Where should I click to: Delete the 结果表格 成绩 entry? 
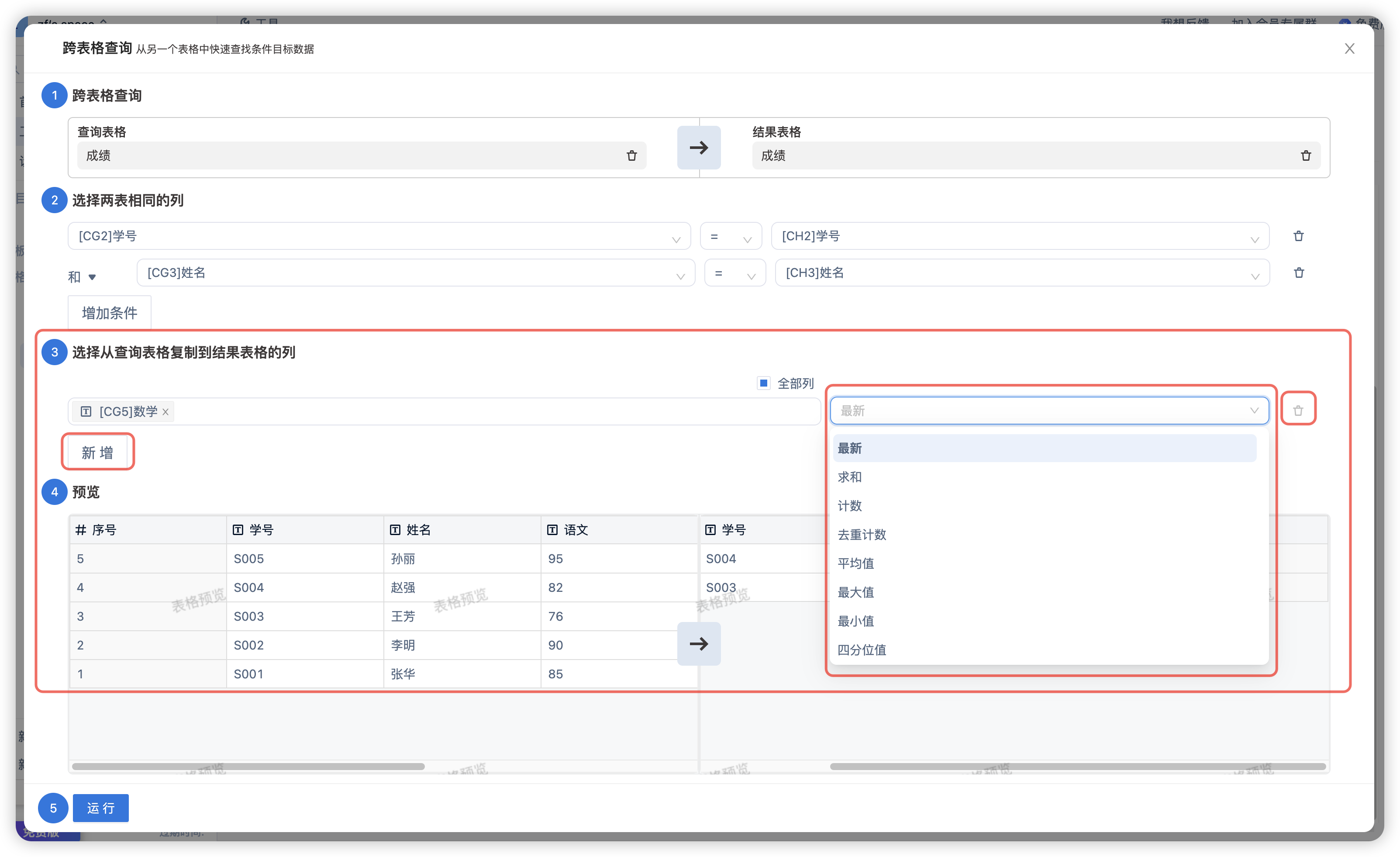pyautogui.click(x=1306, y=156)
